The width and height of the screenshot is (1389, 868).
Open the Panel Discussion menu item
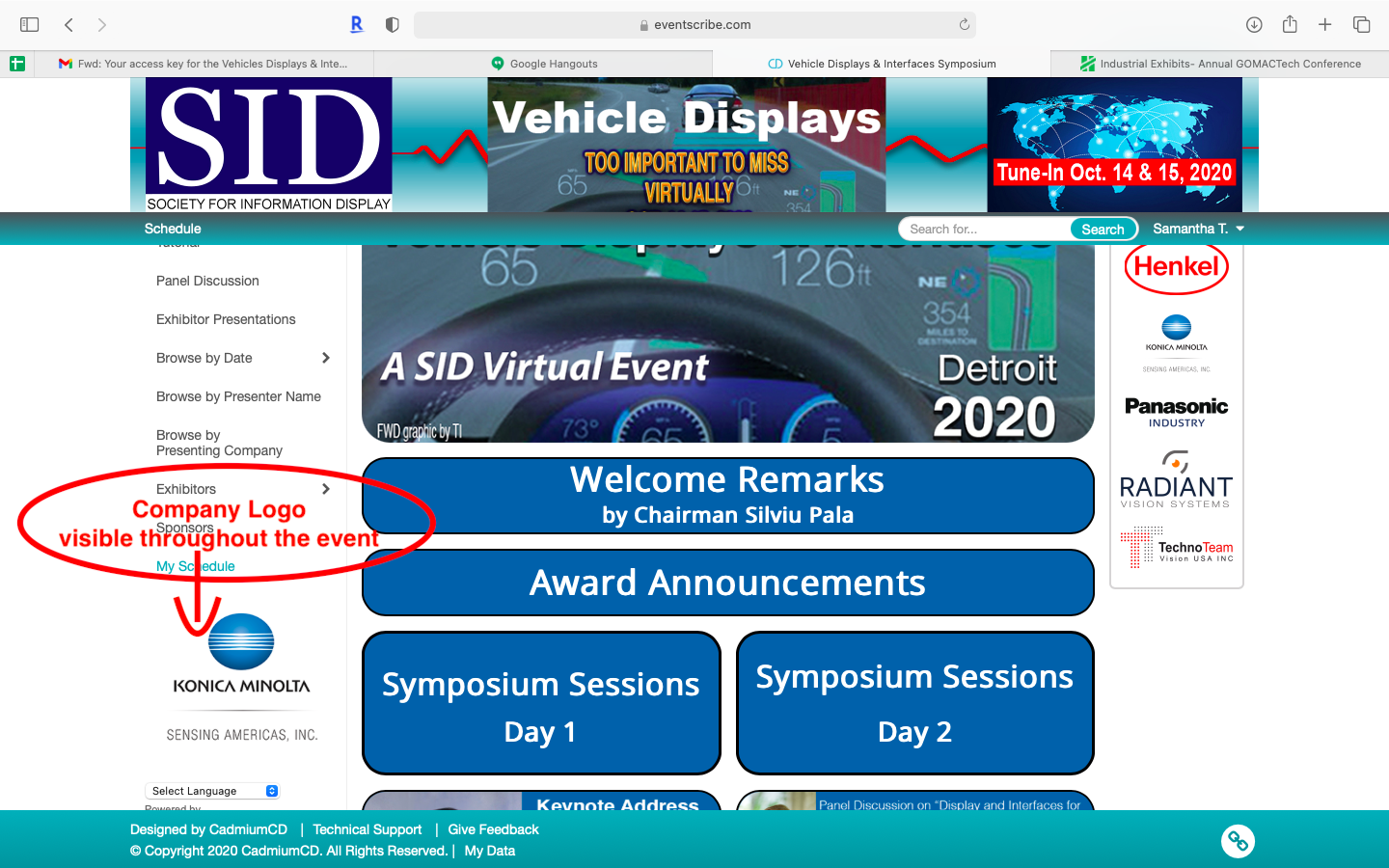point(207,281)
